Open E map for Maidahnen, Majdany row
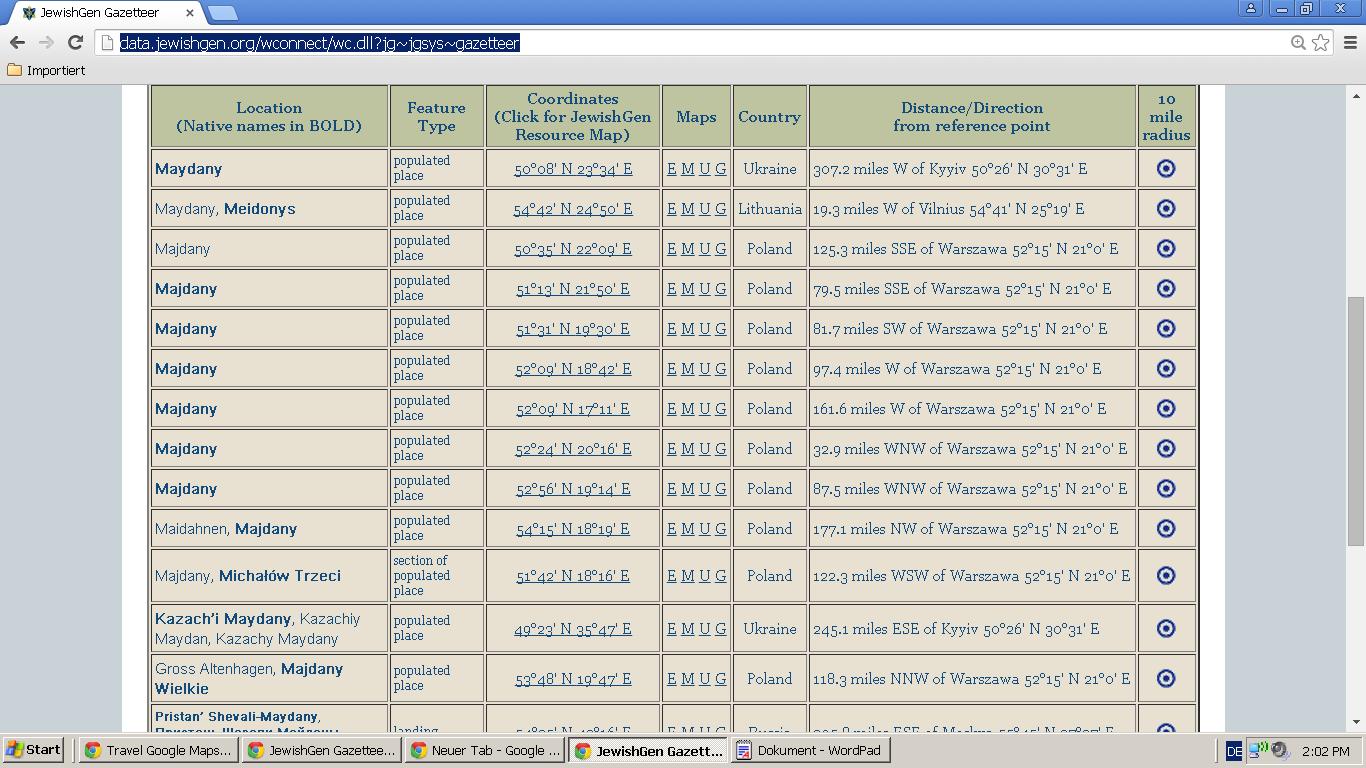The height and width of the screenshot is (768, 1366). pyautogui.click(x=671, y=529)
